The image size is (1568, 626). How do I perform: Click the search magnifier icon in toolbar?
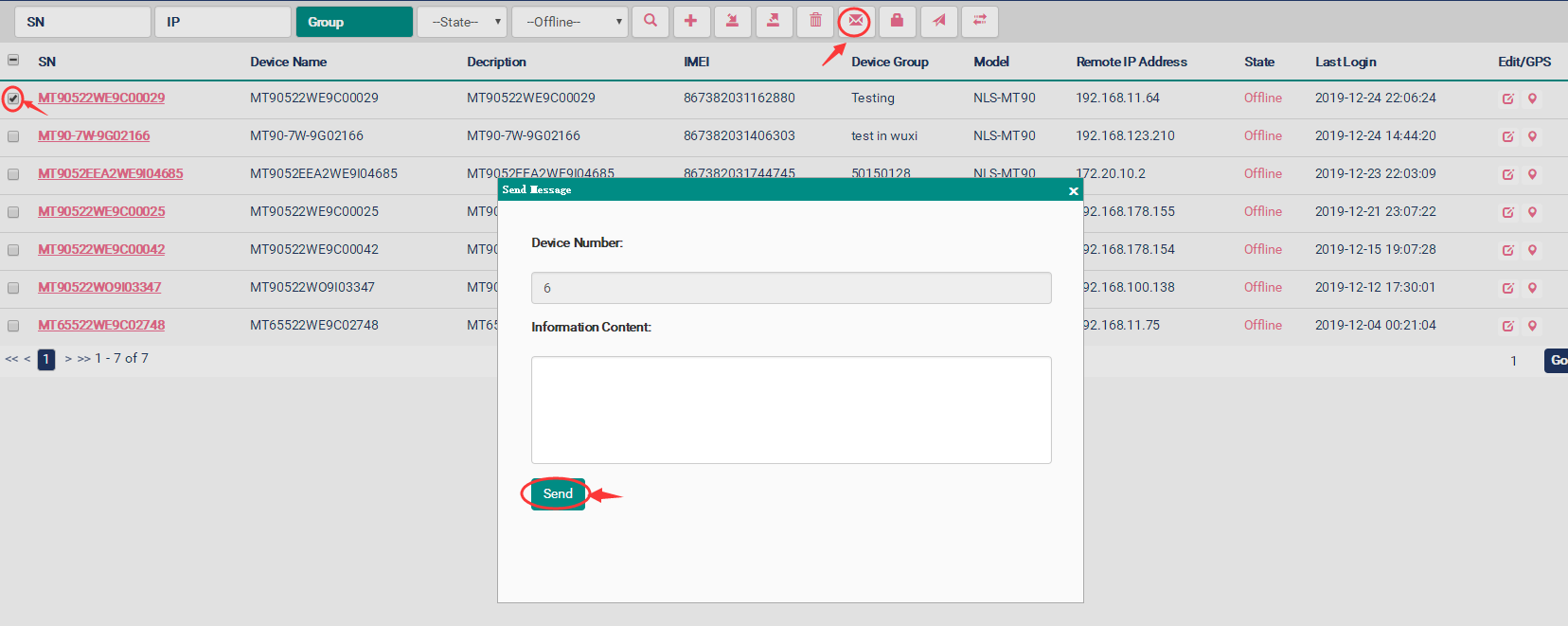pos(650,21)
